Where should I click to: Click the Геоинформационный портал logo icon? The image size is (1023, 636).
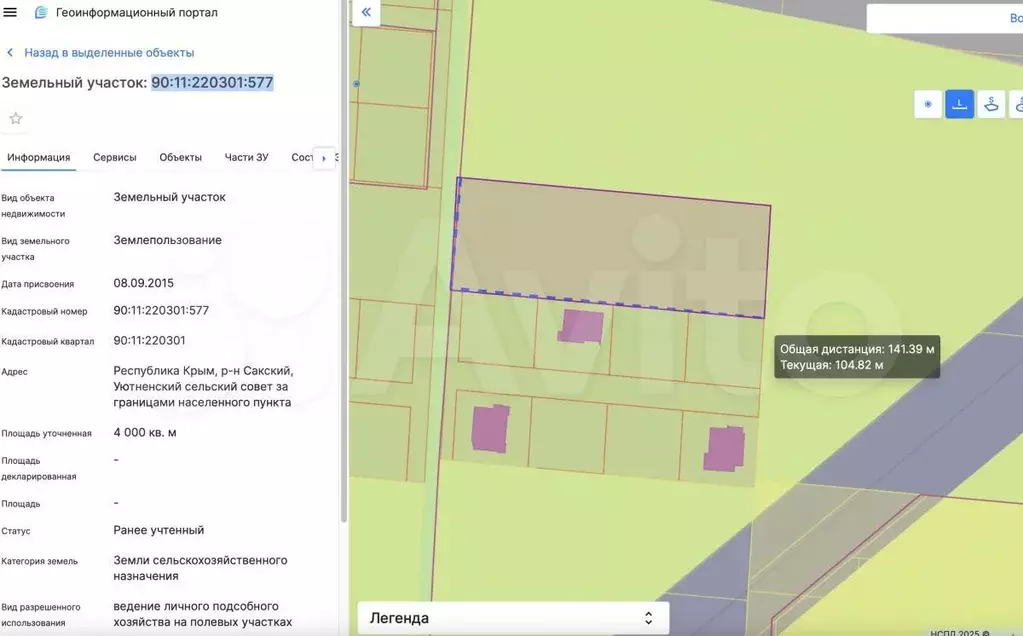click(40, 12)
